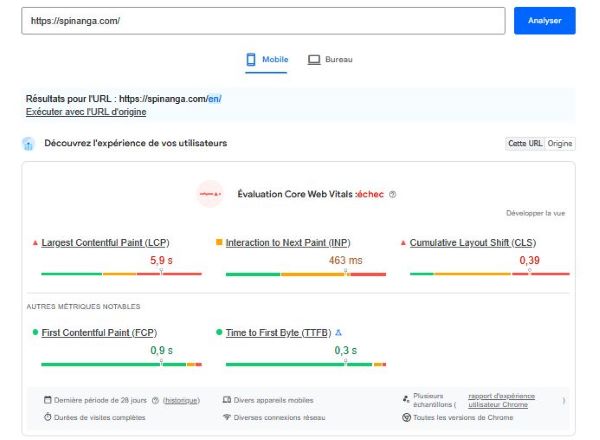The height and width of the screenshot is (440, 600).
Task: Click the wifi icon for Diverses connexions réseau
Action: tap(227, 417)
